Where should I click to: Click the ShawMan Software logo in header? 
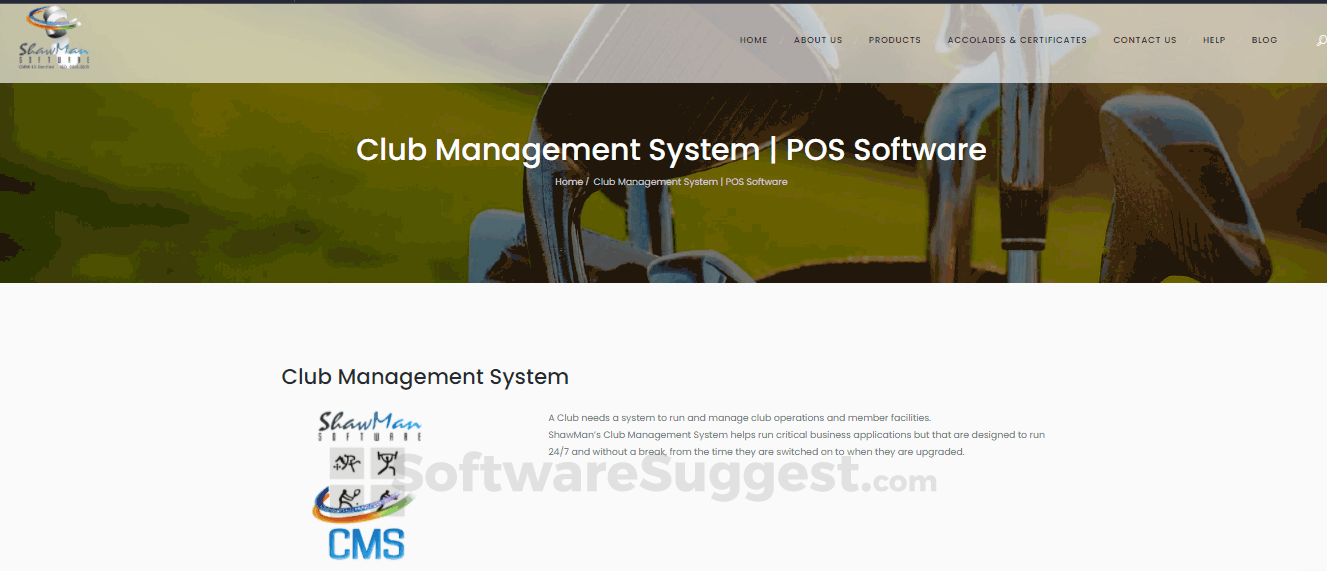[x=55, y=37]
